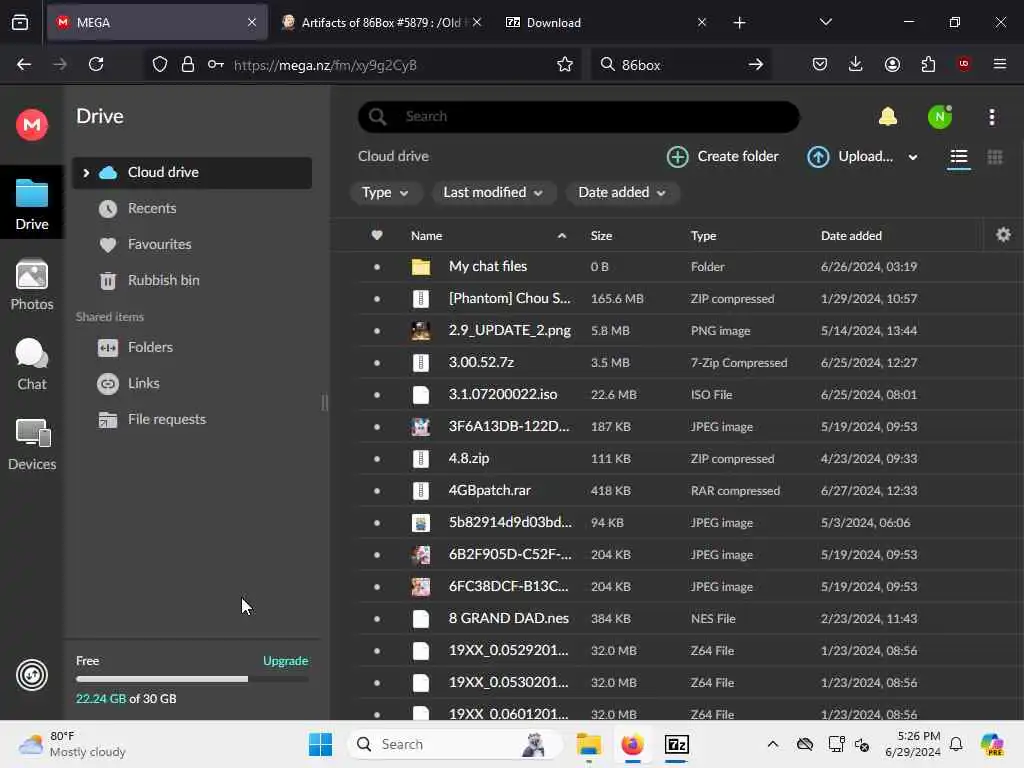Click the Firefox search box containing 86box

(681, 65)
